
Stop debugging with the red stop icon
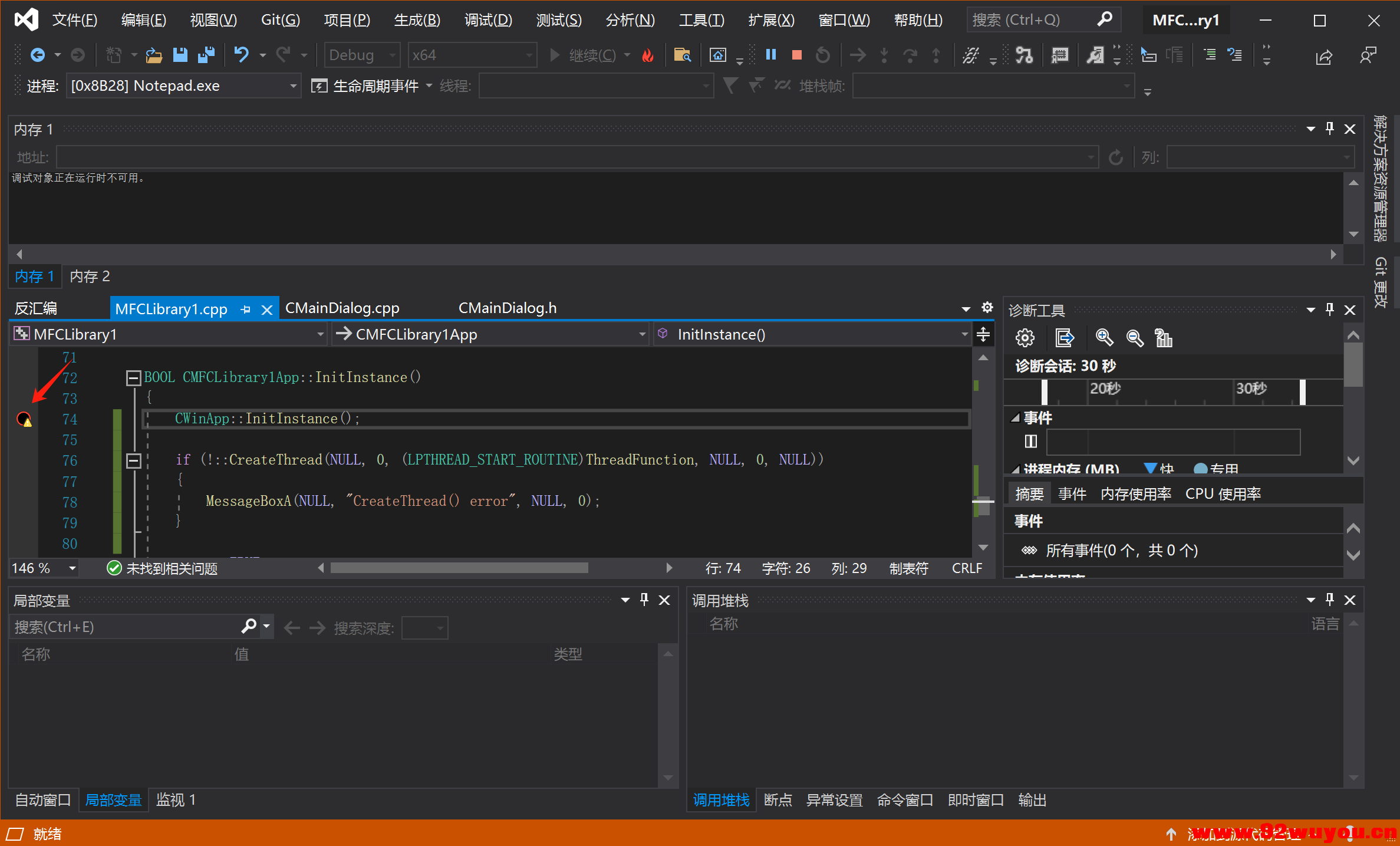[796, 55]
